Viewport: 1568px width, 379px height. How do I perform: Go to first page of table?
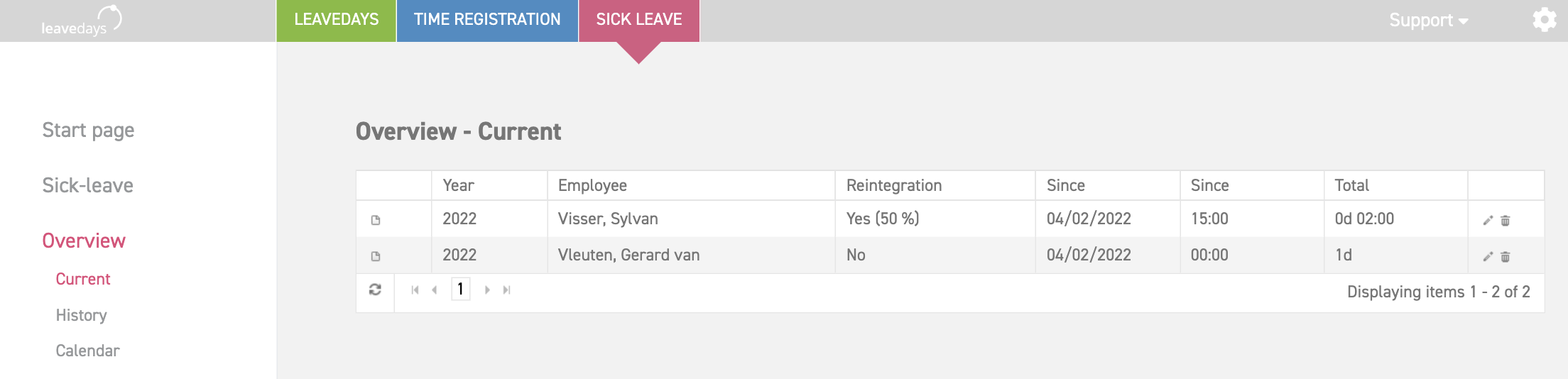tap(415, 290)
